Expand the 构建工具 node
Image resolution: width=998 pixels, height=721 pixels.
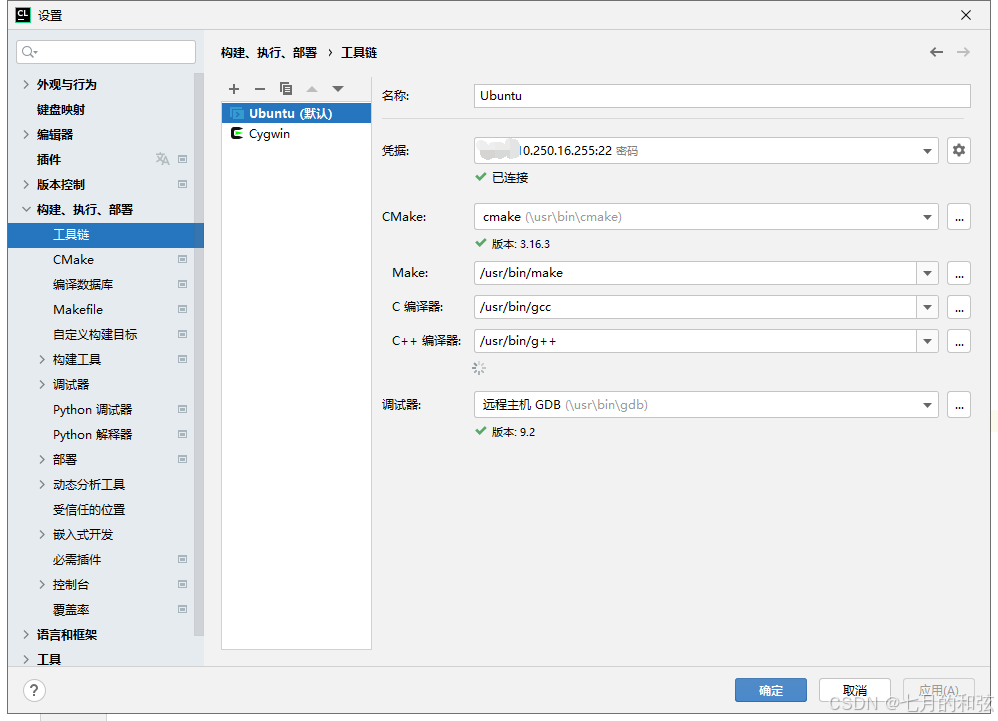42,360
